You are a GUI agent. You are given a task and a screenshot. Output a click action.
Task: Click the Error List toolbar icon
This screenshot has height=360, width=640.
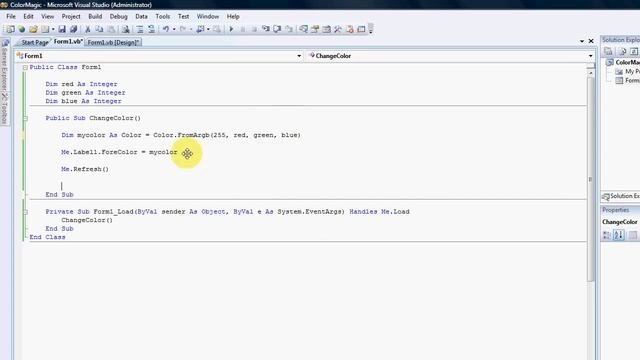350,29
